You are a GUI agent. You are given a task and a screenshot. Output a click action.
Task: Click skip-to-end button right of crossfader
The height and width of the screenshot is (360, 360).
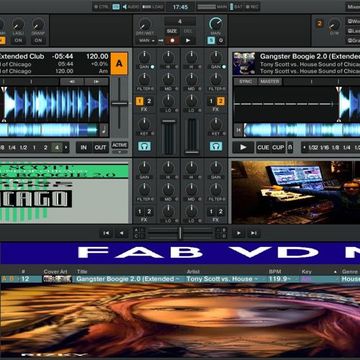(x=254, y=233)
